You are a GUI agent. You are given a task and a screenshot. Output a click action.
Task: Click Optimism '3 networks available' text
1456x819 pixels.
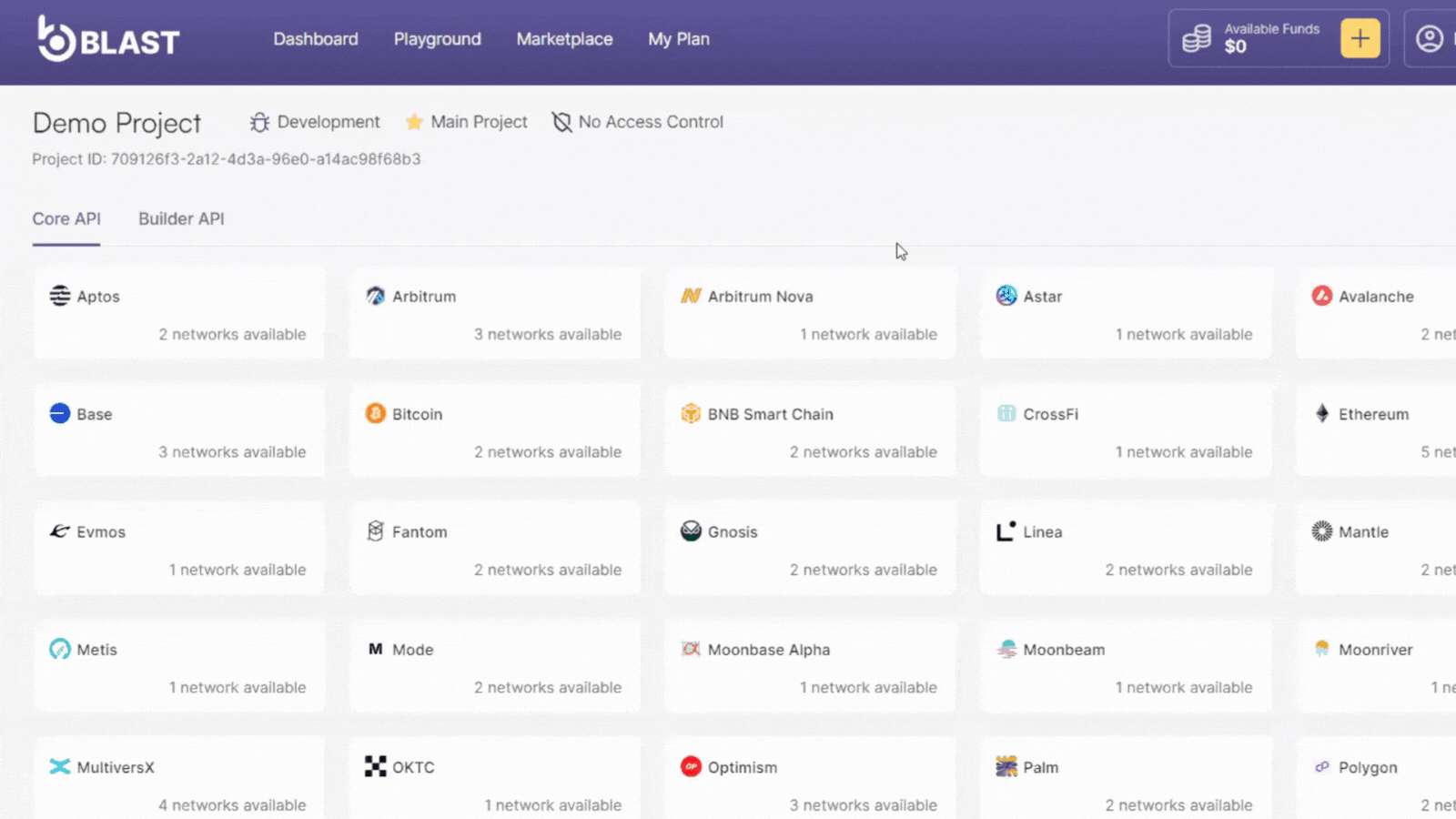click(864, 804)
